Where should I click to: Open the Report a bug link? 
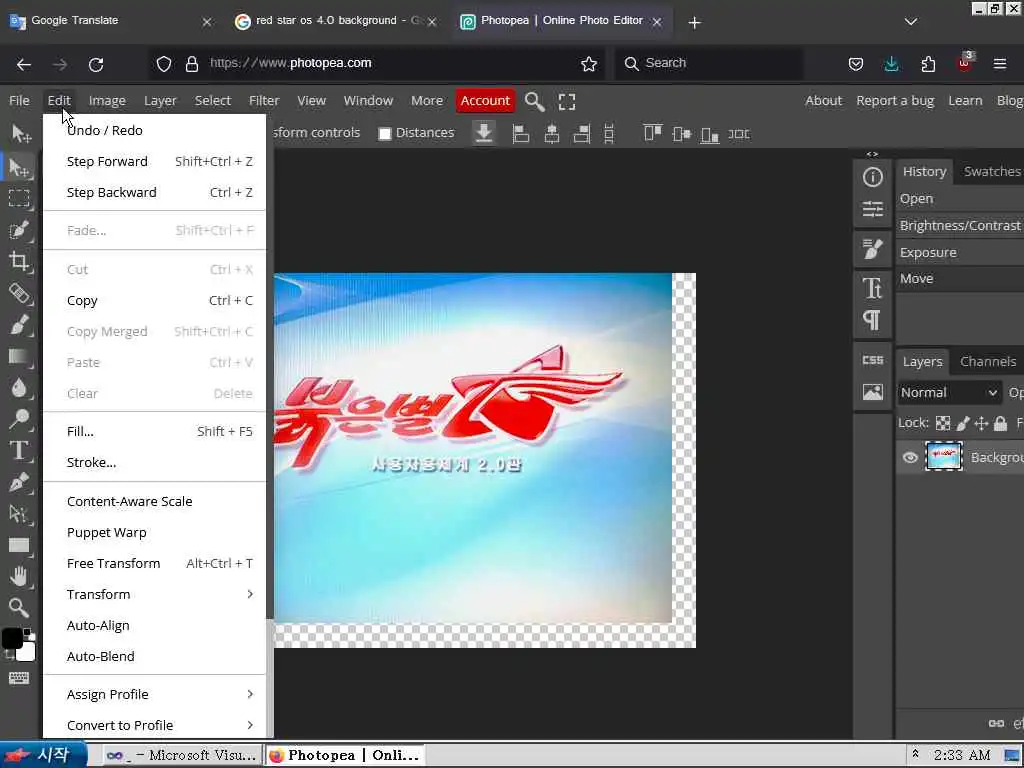coord(895,101)
